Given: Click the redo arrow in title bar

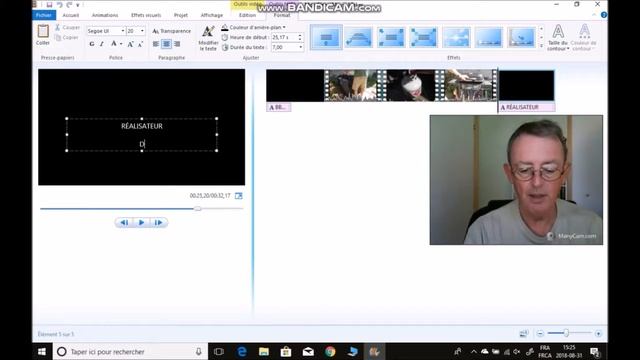Looking at the screenshot, I should click(x=69, y=5).
